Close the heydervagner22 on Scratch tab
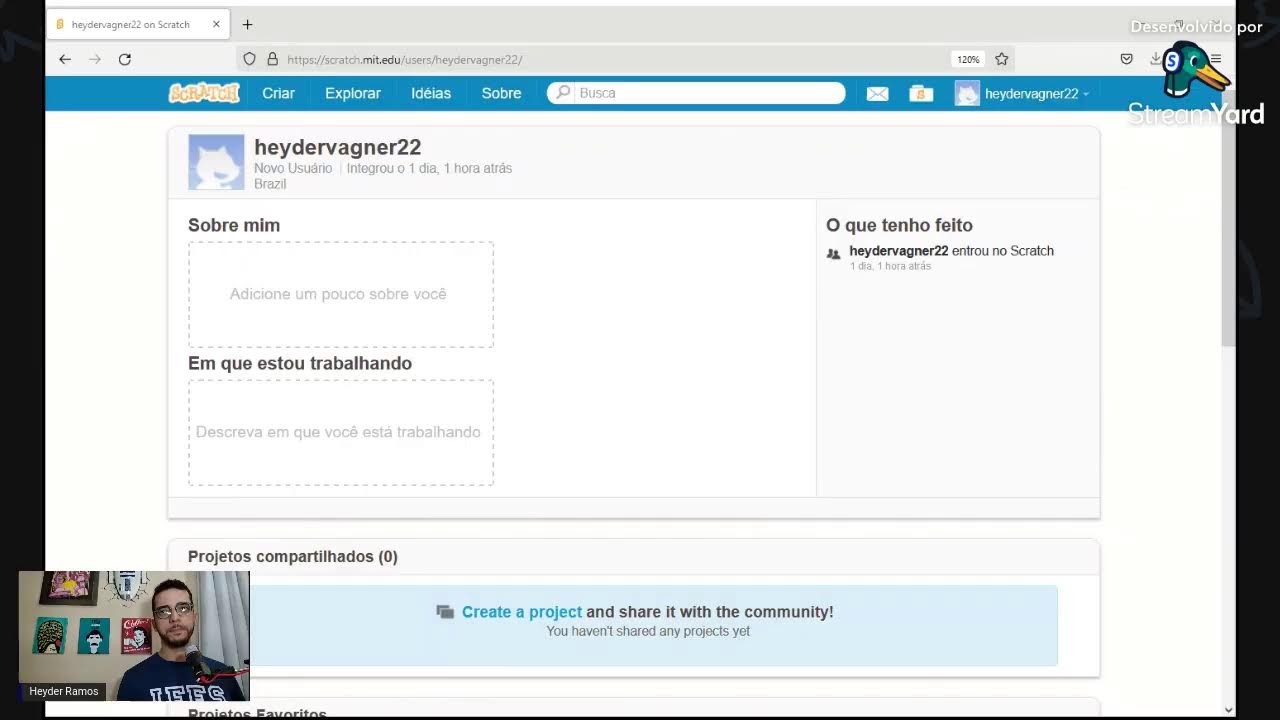Viewport: 1280px width, 720px height. point(216,24)
